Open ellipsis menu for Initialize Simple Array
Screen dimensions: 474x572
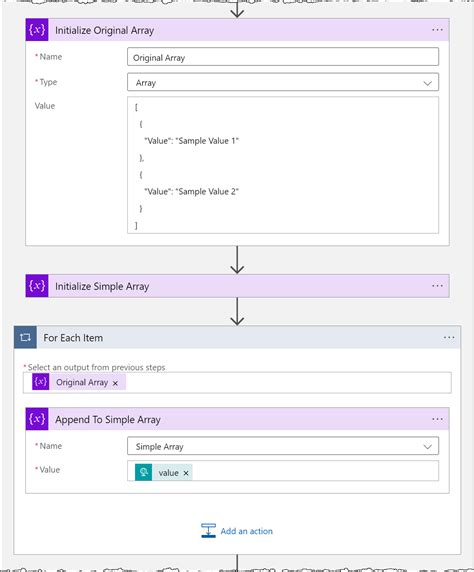(437, 286)
